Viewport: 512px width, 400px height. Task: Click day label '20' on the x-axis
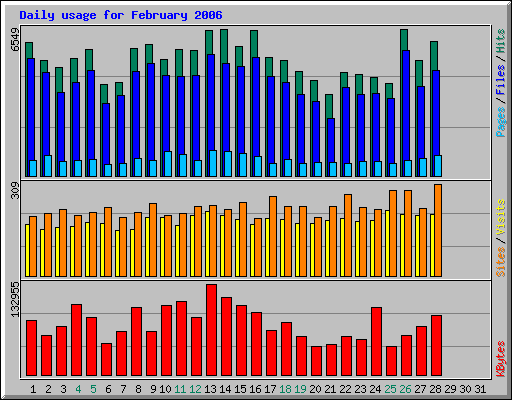315,389
